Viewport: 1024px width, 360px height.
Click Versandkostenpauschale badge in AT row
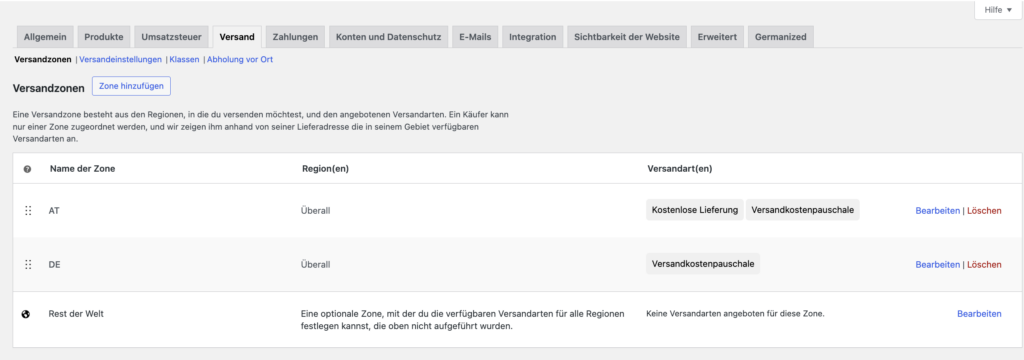click(803, 210)
